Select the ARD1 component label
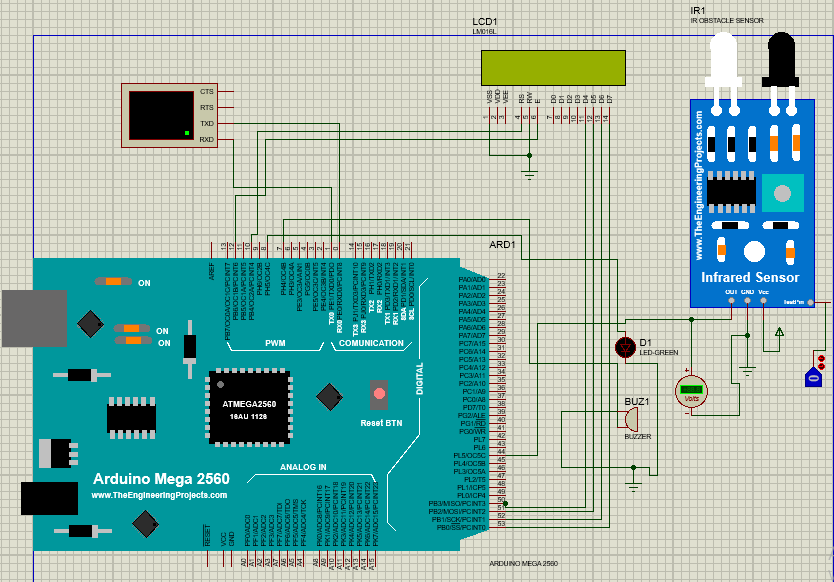The height and width of the screenshot is (582, 834). [x=502, y=245]
